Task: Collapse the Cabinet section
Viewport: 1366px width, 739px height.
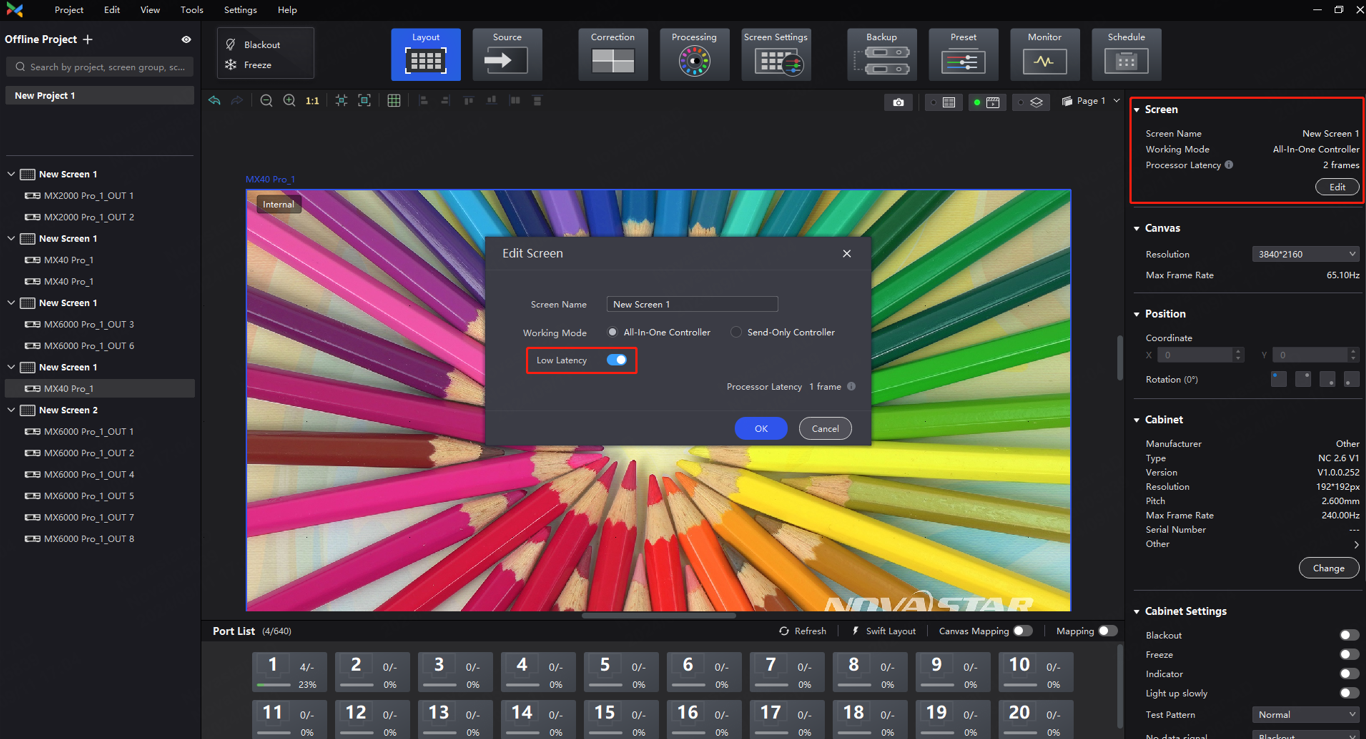Action: (x=1137, y=420)
